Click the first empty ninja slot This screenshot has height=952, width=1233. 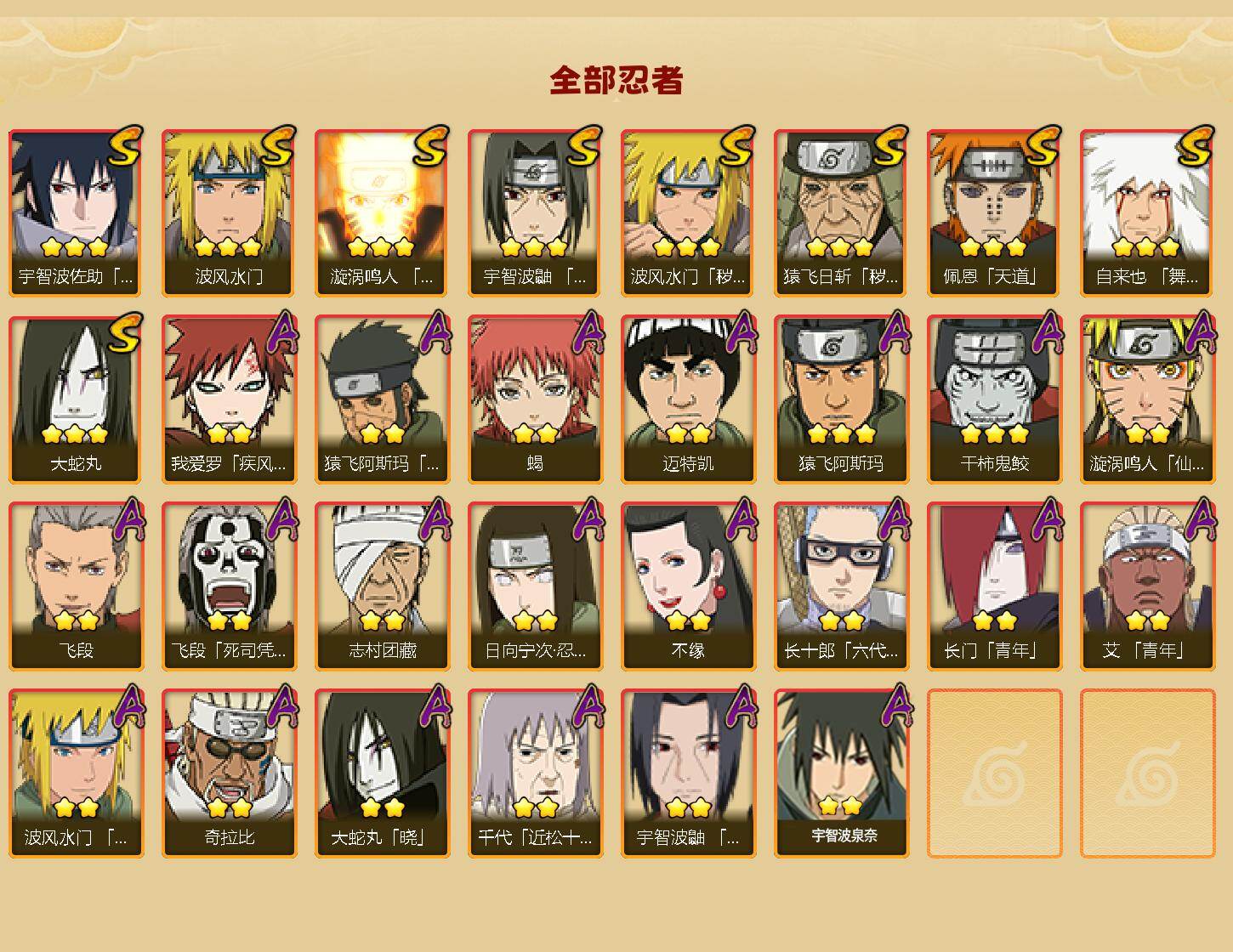(994, 773)
